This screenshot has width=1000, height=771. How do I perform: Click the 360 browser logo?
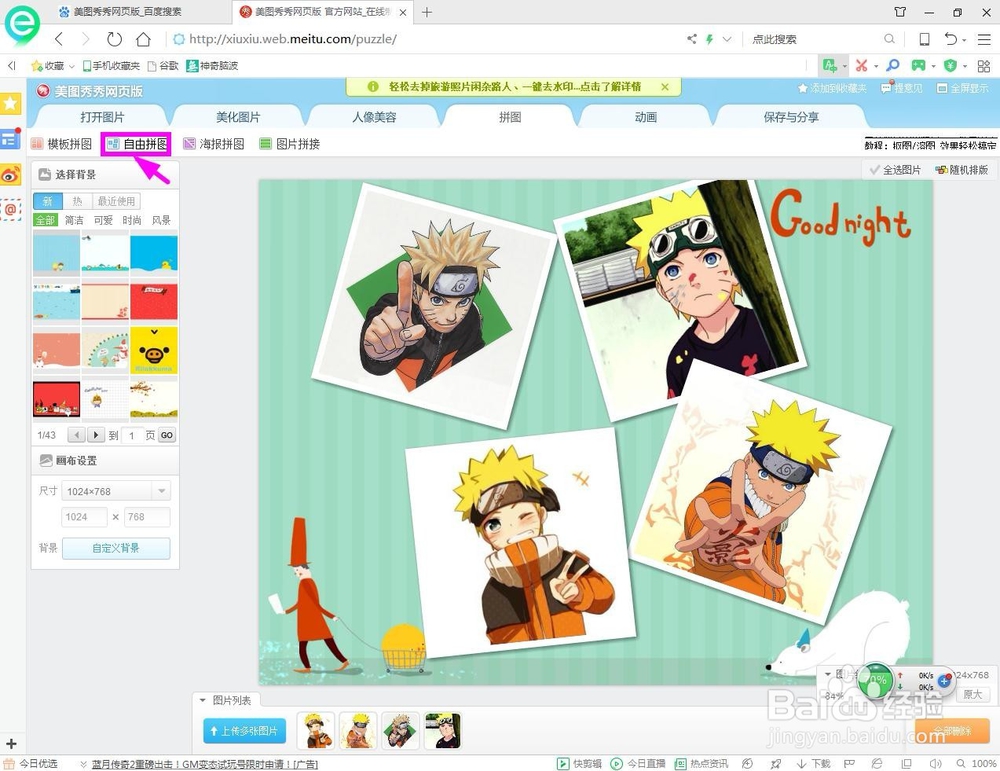pos(22,24)
